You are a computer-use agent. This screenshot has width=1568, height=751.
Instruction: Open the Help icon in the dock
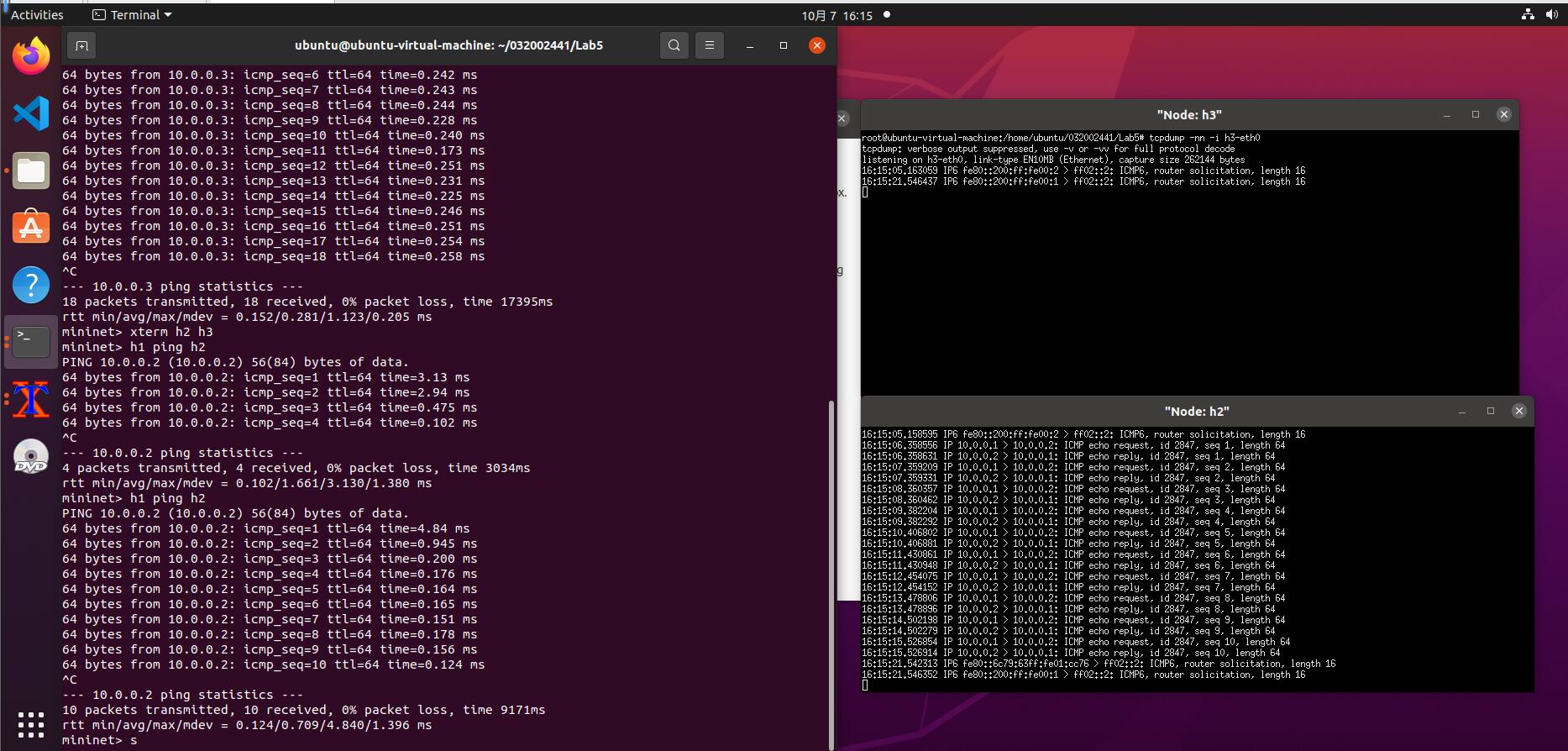(x=31, y=285)
